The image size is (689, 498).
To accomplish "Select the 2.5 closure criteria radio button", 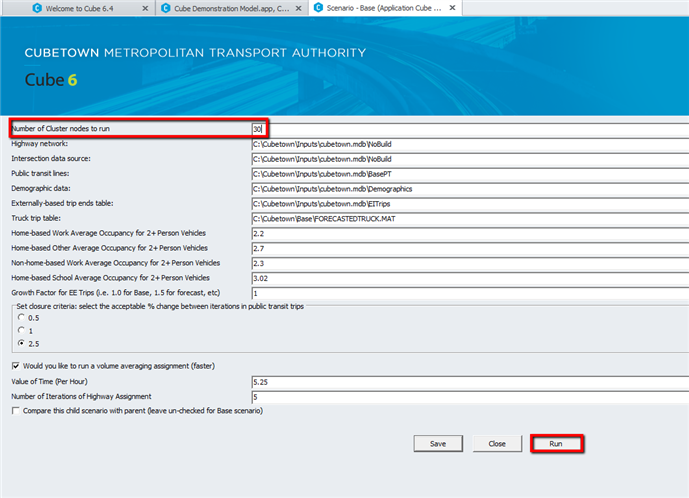I will 21,343.
